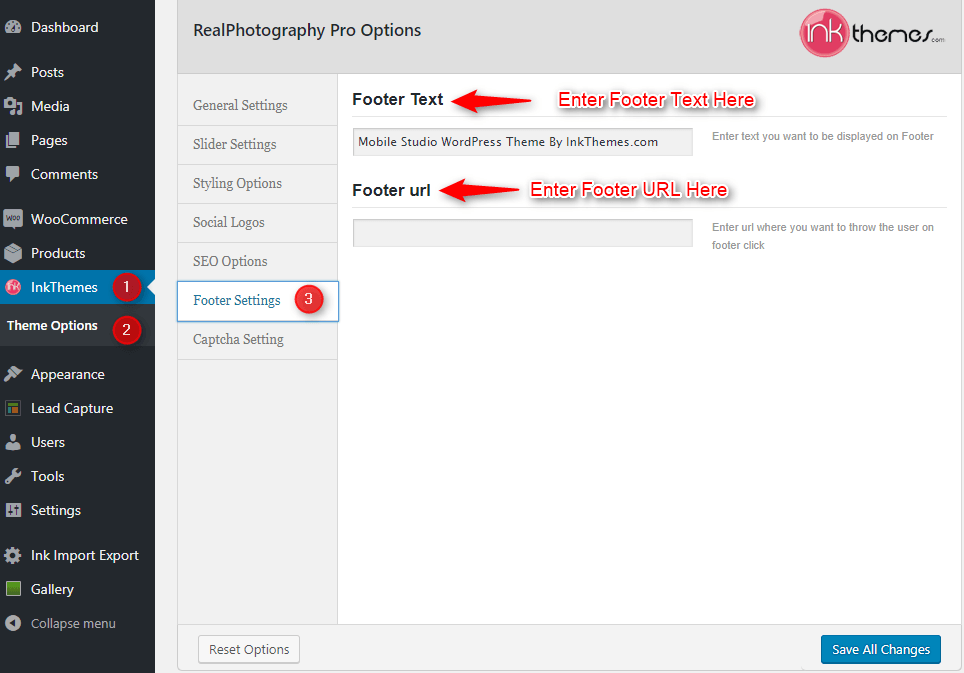Screen dimensions: 964x673
Task: Click the Save All Changes button
Action: click(880, 649)
